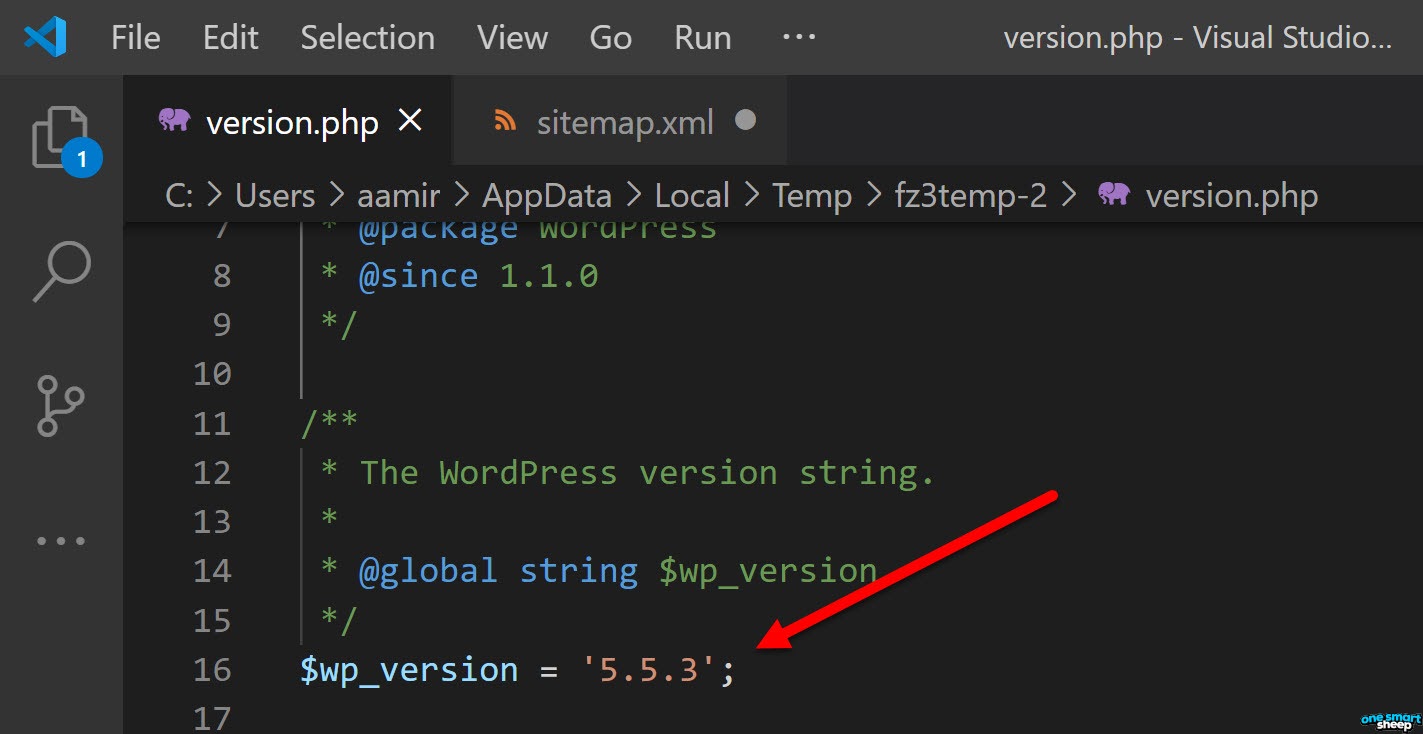The width and height of the screenshot is (1423, 734).
Task: Open the Selection menu
Action: coord(367,38)
